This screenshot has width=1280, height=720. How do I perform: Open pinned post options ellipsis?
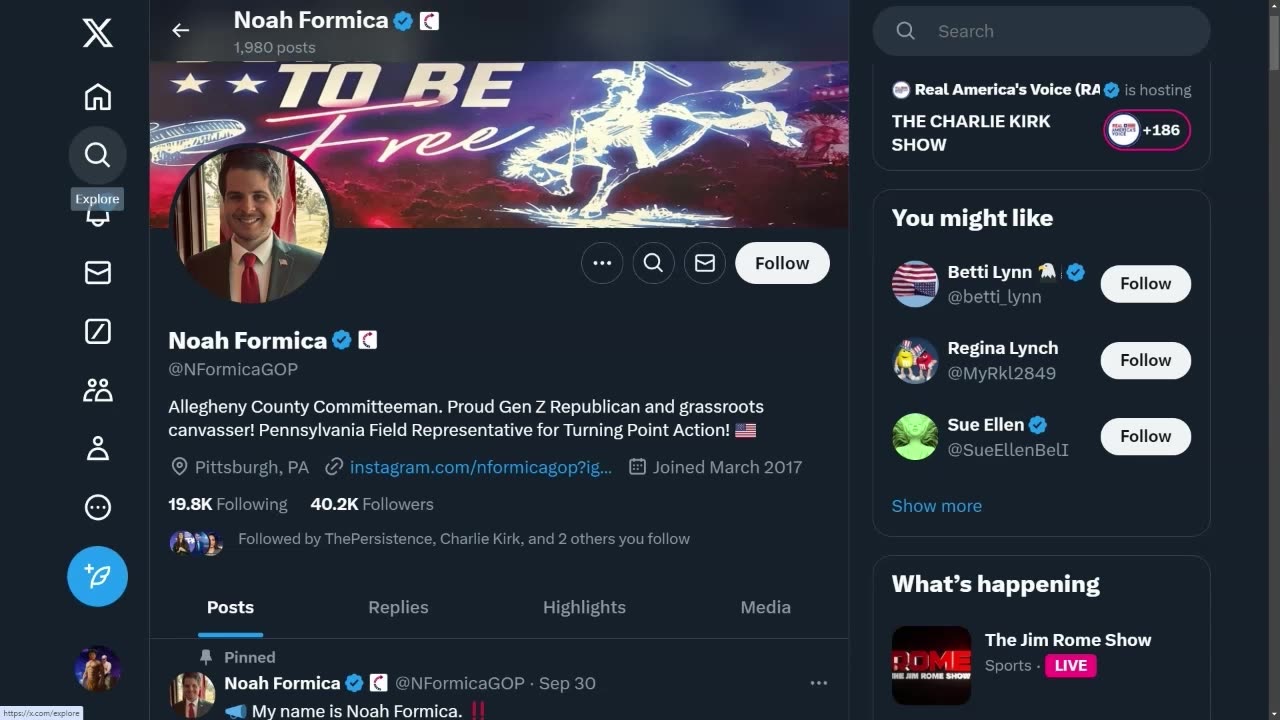point(818,683)
